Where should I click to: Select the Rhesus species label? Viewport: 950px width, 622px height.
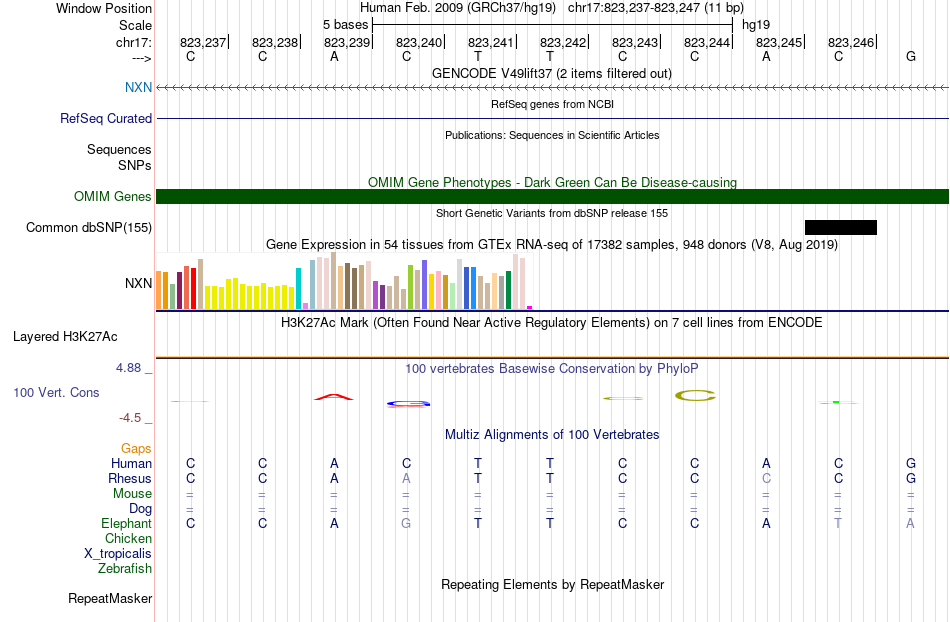tap(130, 478)
